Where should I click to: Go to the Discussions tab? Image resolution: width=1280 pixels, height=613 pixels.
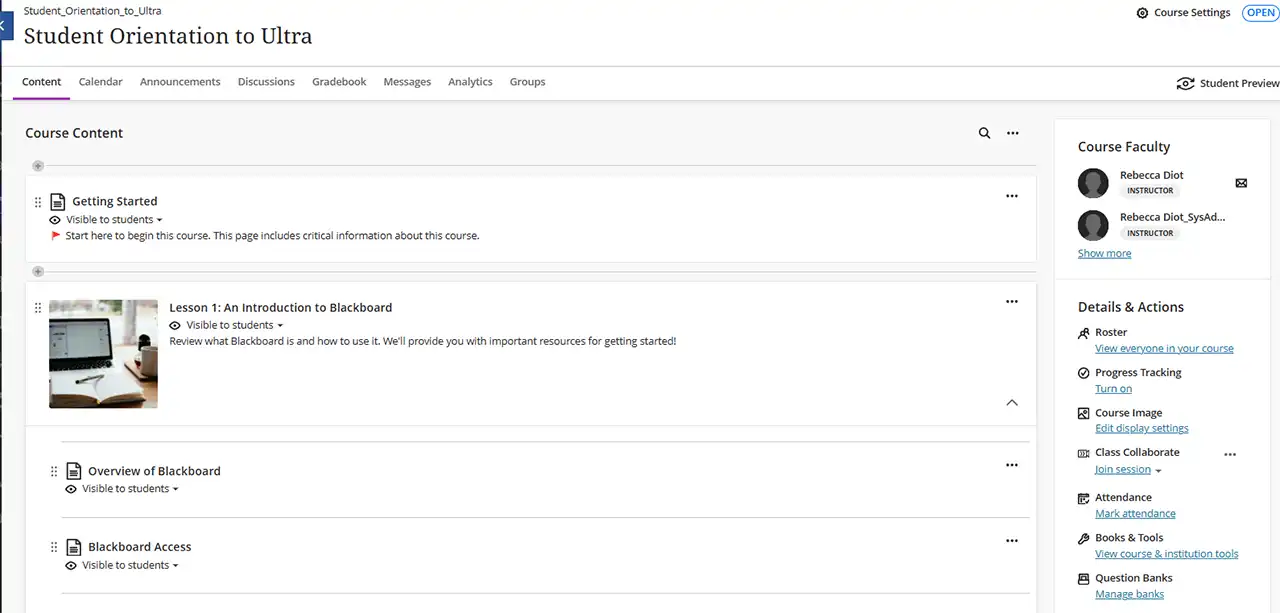click(x=266, y=82)
